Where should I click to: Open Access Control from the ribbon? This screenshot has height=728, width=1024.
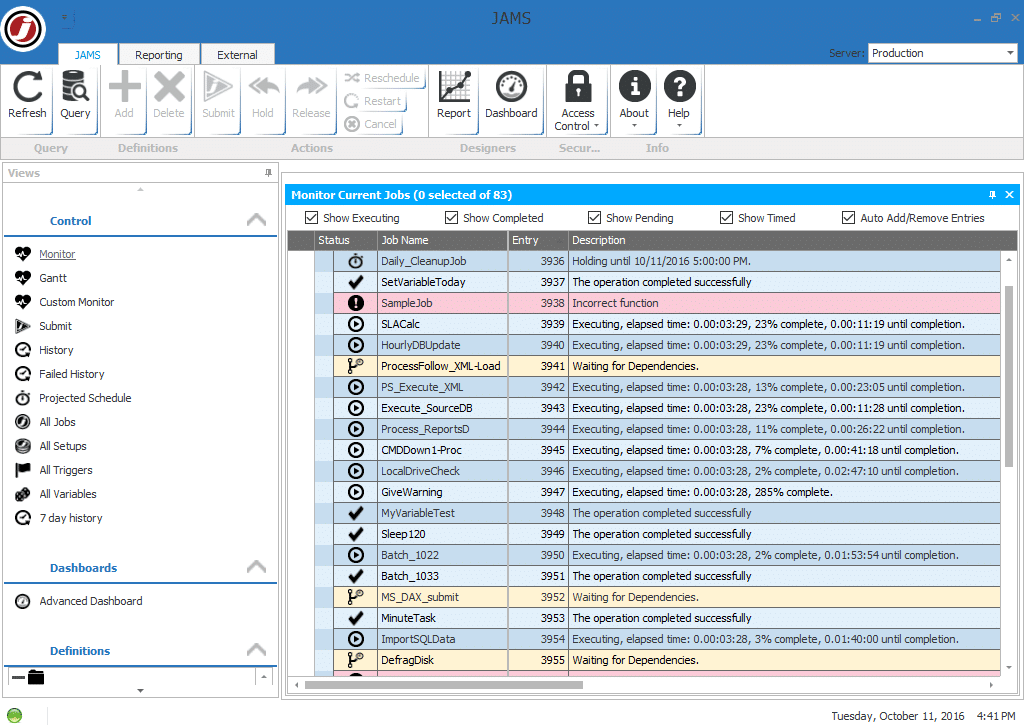pyautogui.click(x=578, y=95)
